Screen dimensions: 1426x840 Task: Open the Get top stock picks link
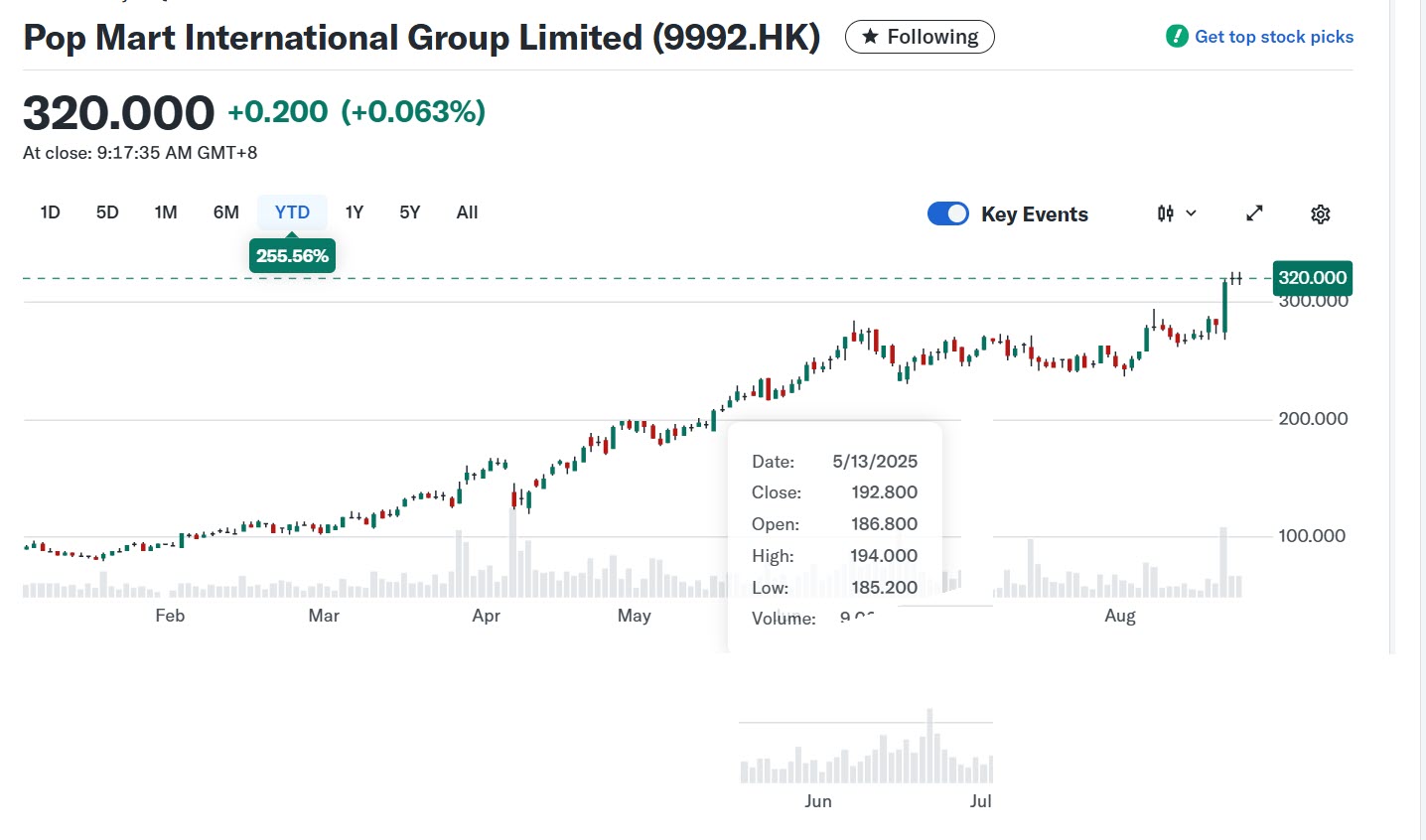tap(1273, 37)
